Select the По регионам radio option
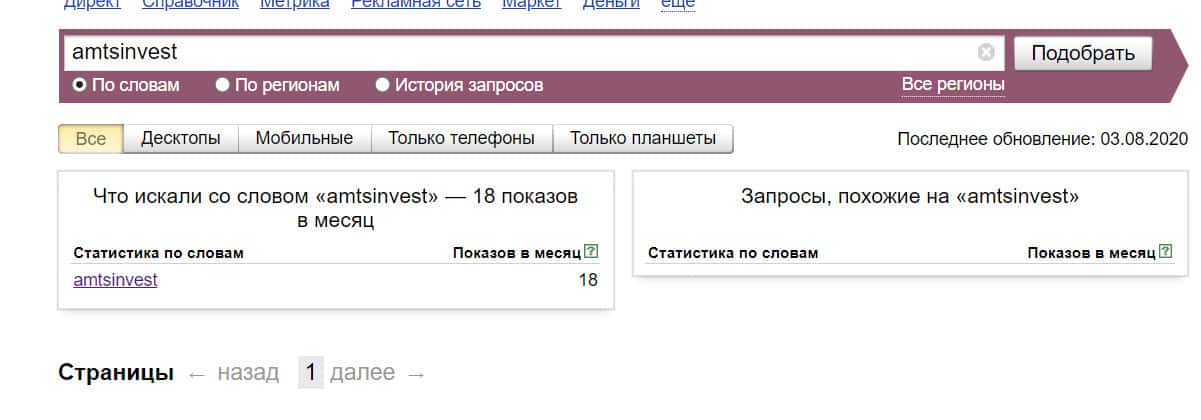The image size is (1201, 420). click(x=277, y=85)
